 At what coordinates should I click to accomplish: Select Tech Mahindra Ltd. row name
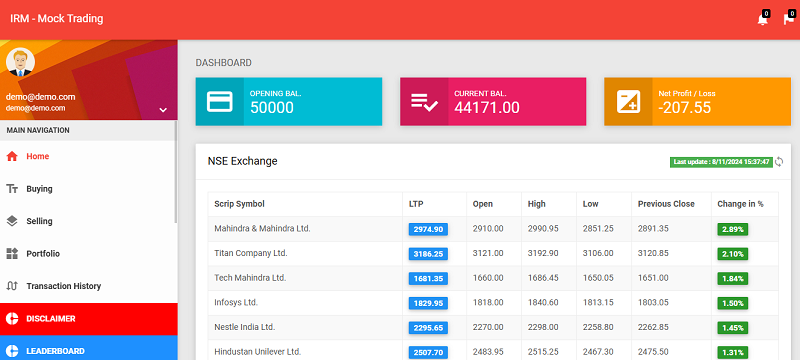click(x=250, y=278)
